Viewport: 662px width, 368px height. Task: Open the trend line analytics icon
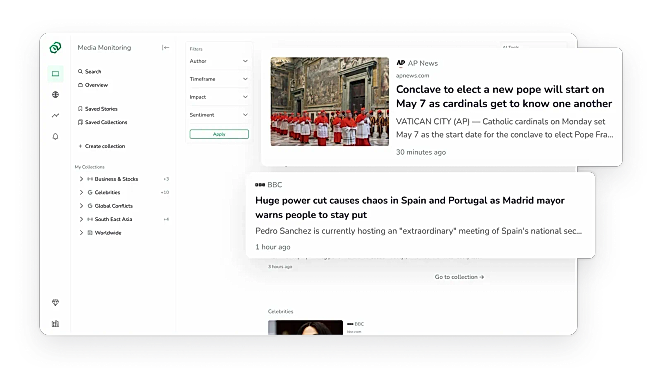pyautogui.click(x=55, y=115)
